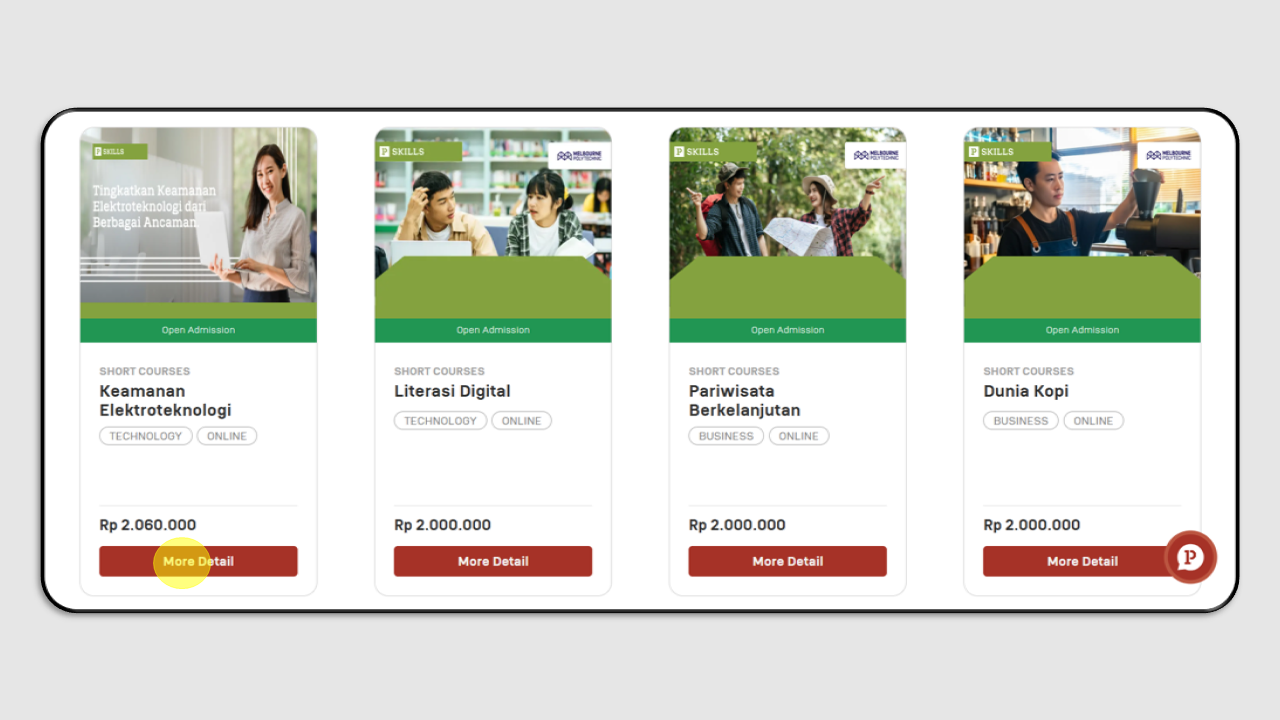Select the BUSINESS tag under Pariwisata Berkelanjutan
The width and height of the screenshot is (1280, 720).
[x=726, y=436]
